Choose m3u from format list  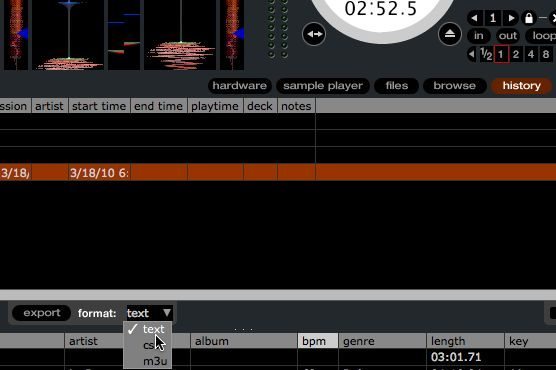point(155,361)
